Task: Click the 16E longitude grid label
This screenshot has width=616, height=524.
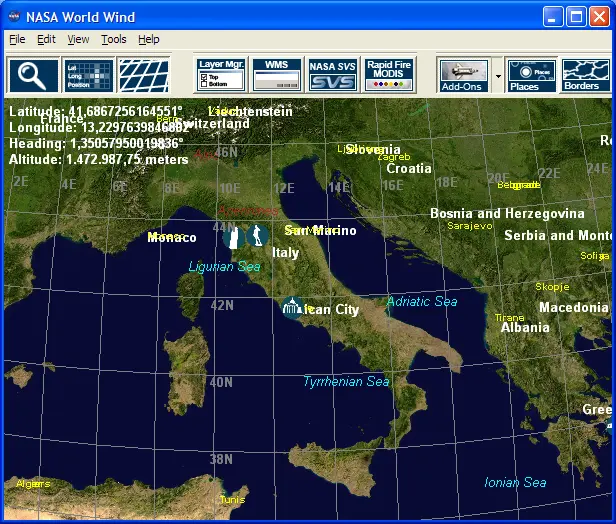Action: coord(393,185)
